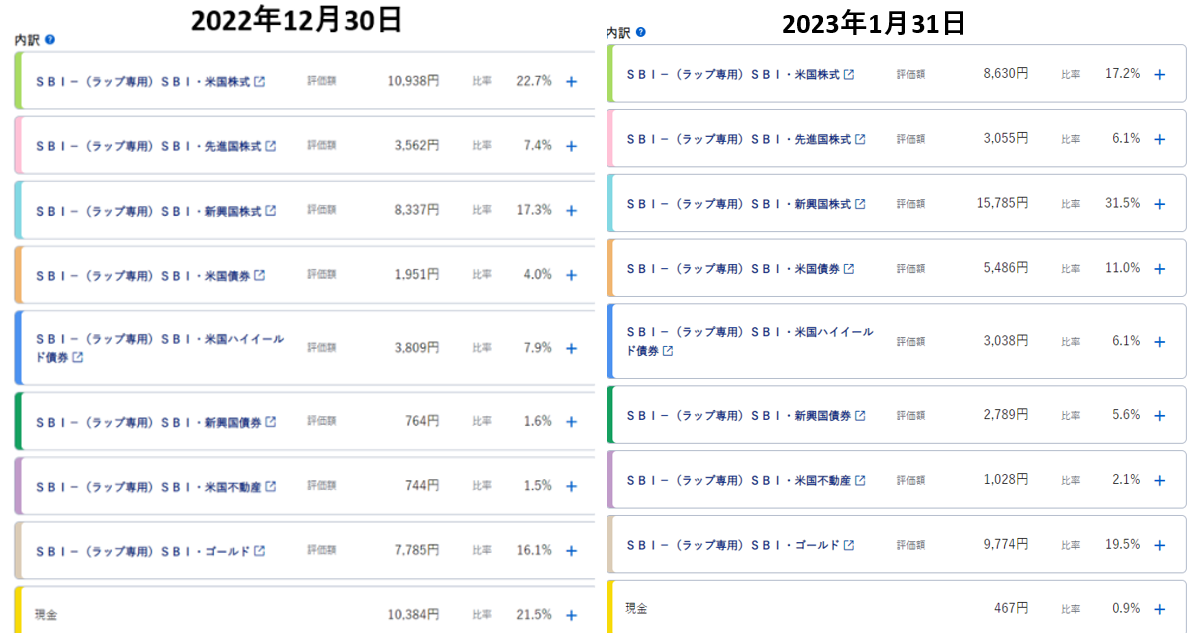Open SBI・米国不動産 fund link in 1,028円 row

(x=739, y=480)
